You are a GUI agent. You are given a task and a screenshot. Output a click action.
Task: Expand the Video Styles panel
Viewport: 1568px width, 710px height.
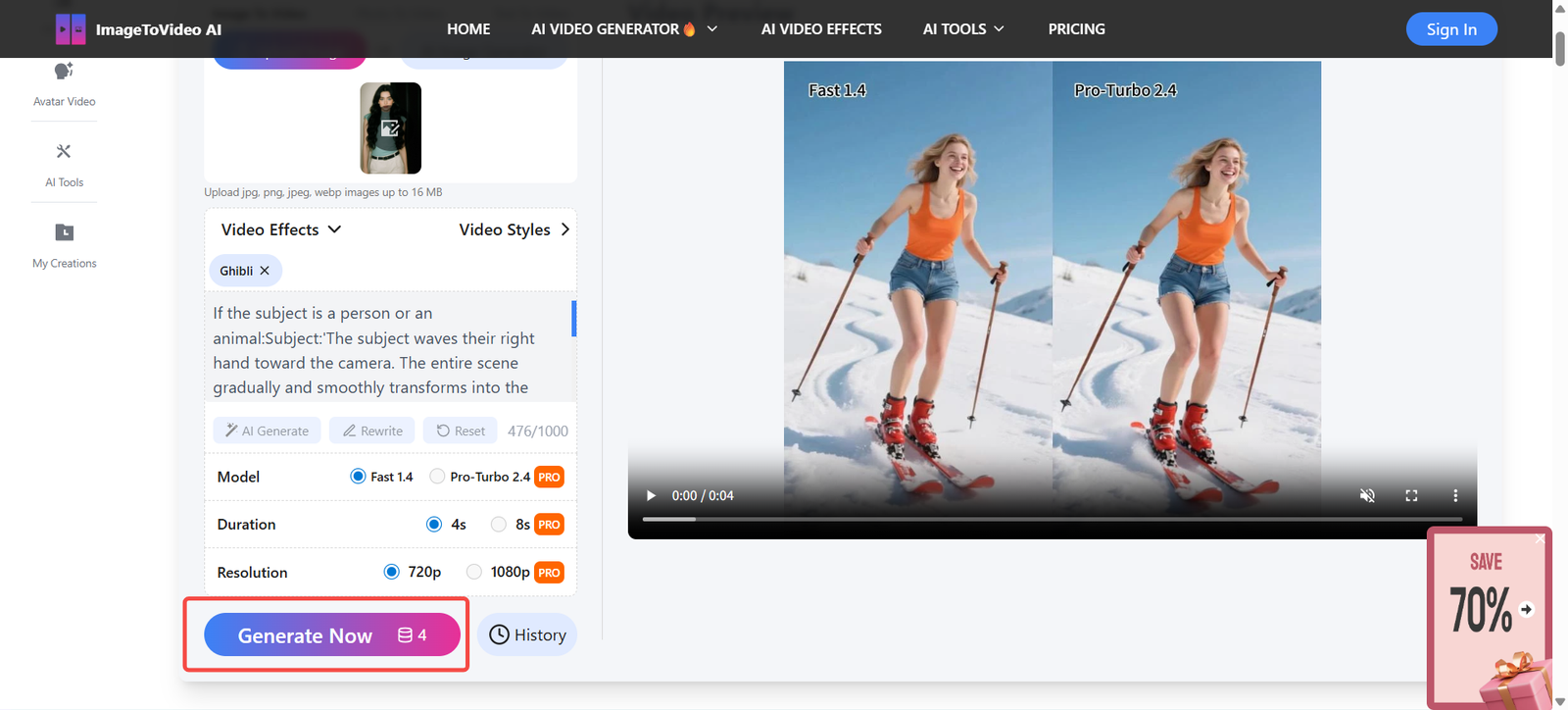coord(514,229)
